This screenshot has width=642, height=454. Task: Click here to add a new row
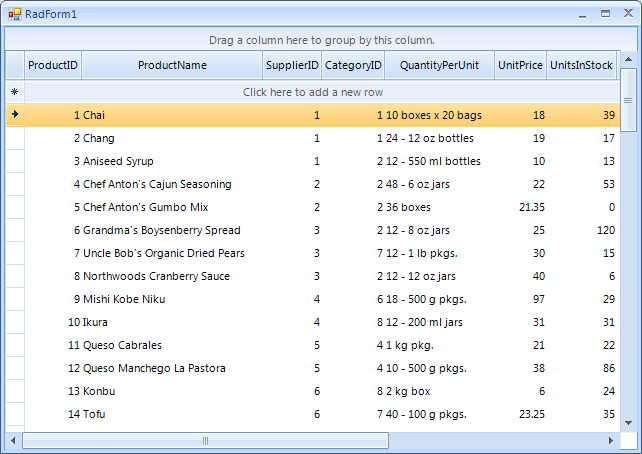click(313, 92)
